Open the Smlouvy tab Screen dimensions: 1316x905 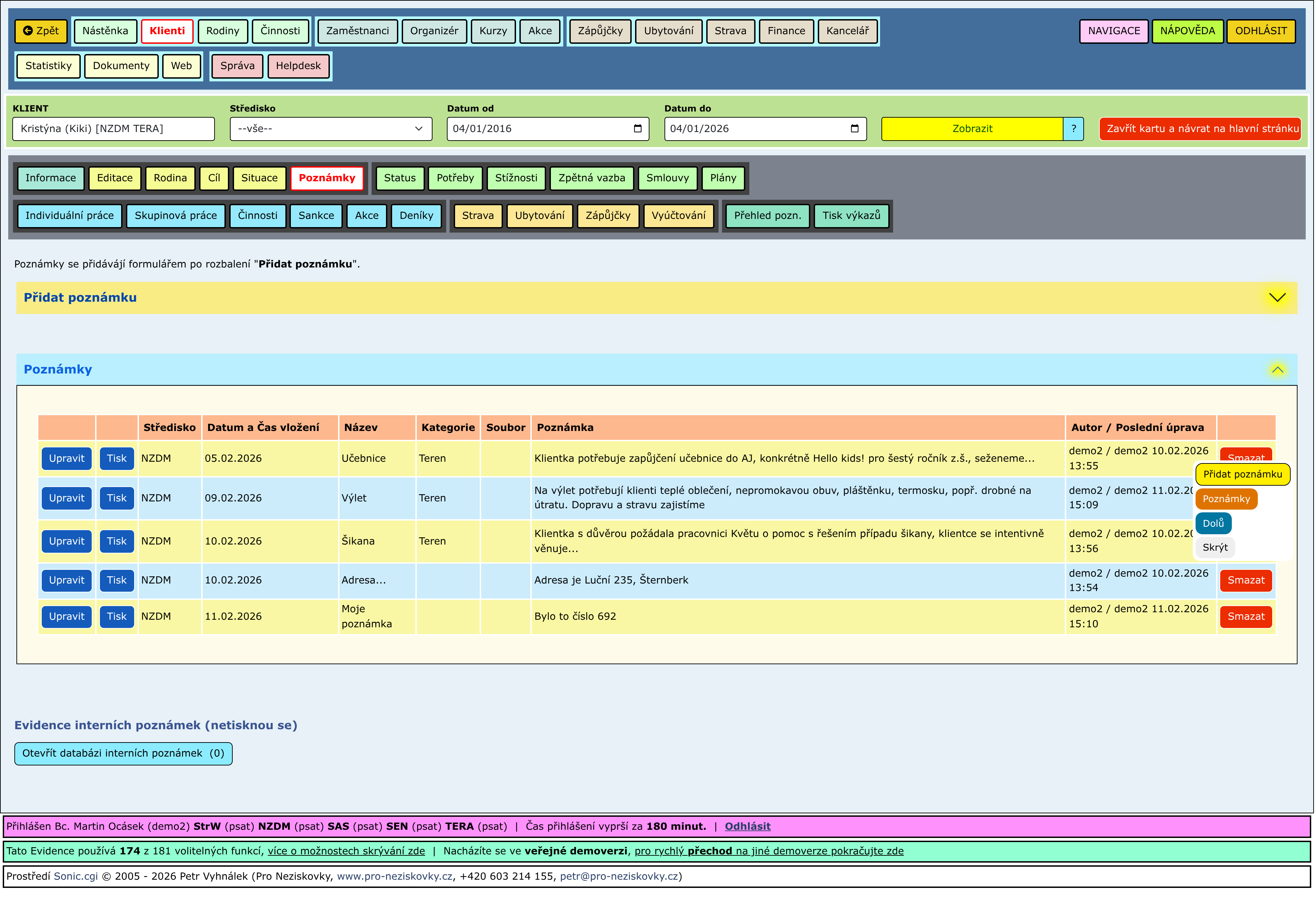(x=668, y=178)
